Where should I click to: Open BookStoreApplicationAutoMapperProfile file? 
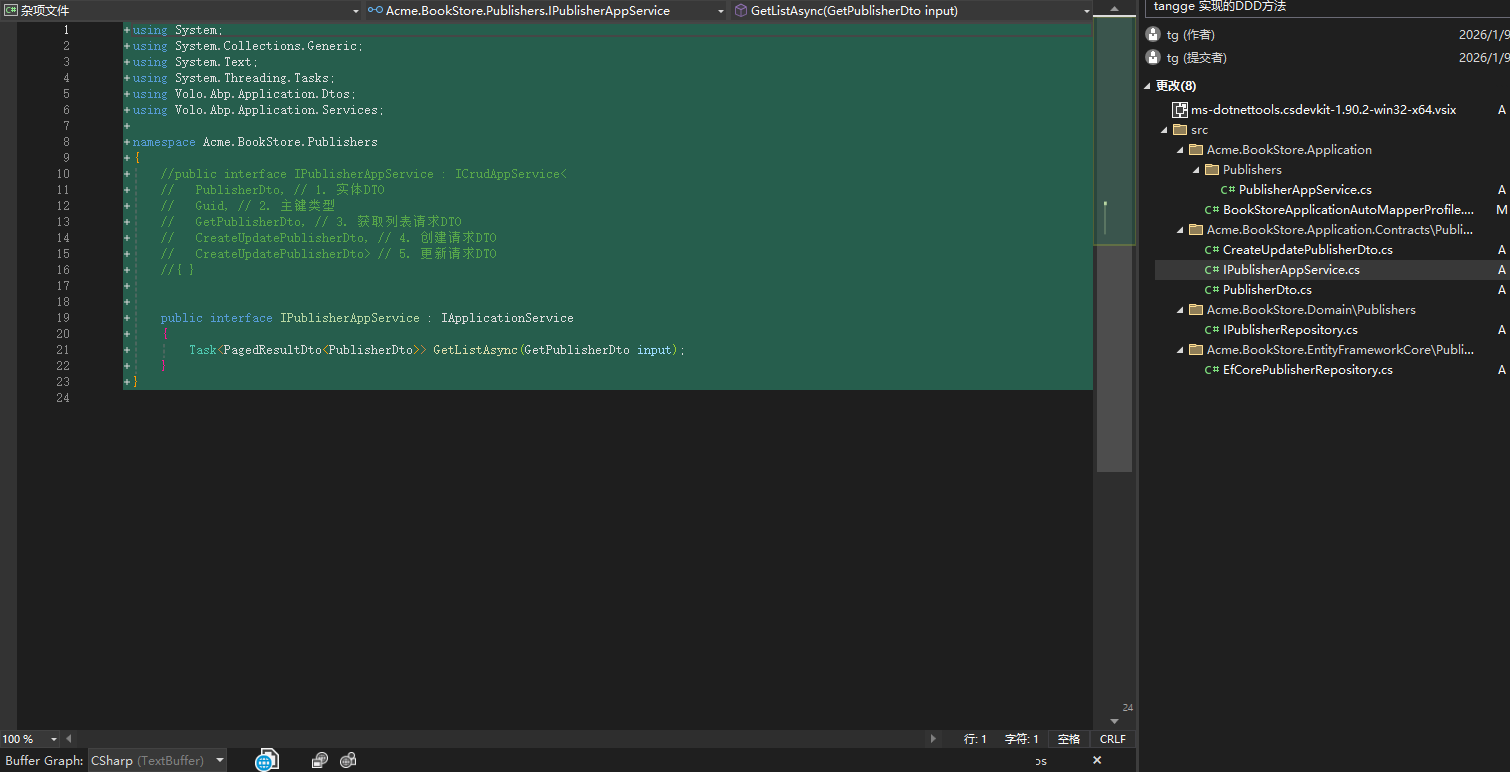tap(1348, 210)
